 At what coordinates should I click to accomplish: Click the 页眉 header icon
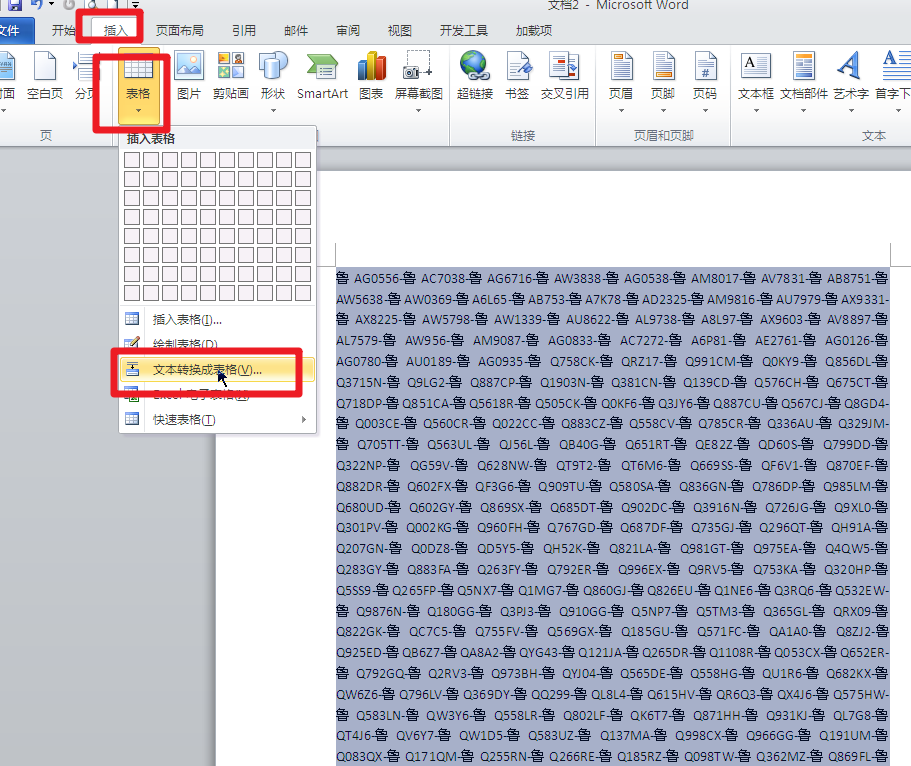(621, 66)
